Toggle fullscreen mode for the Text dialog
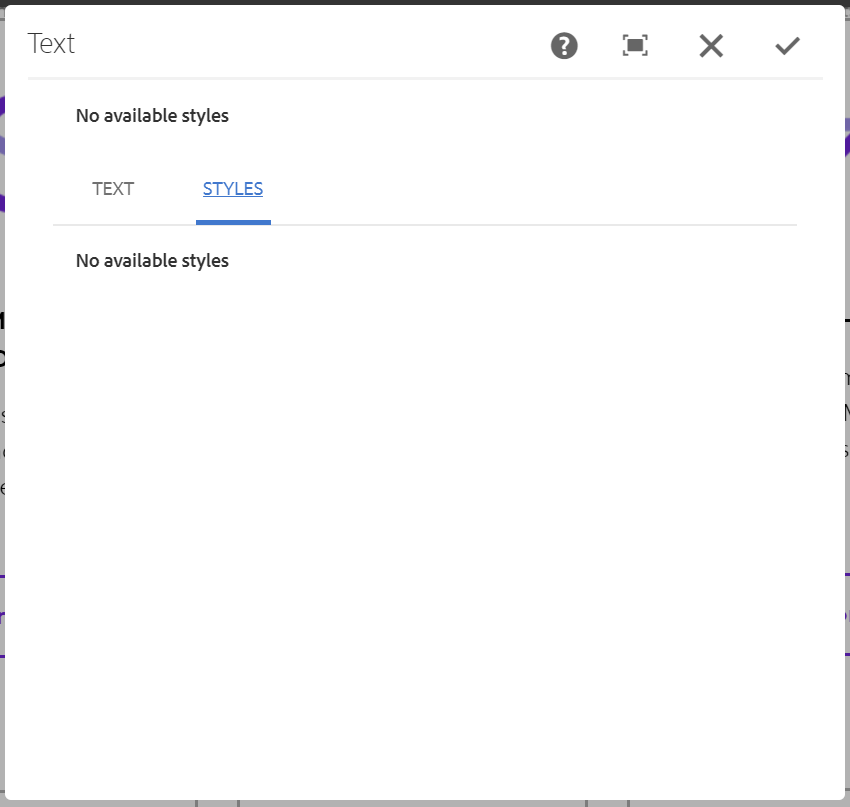Viewport: 850px width, 807px height. (635, 46)
